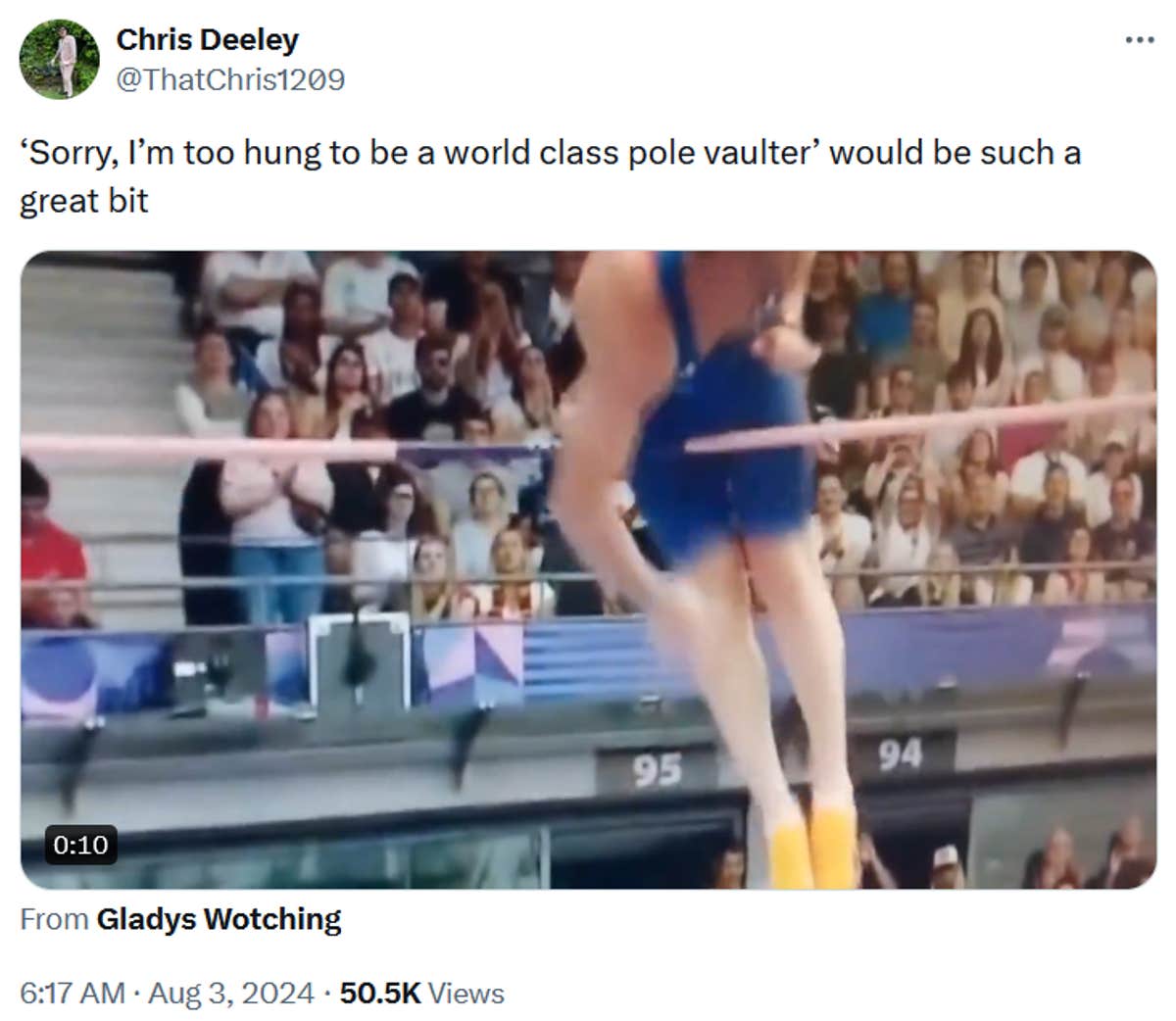The height and width of the screenshot is (1021, 1176).
Task: Click the From label beside Gladys Wotching
Action: coord(54,918)
